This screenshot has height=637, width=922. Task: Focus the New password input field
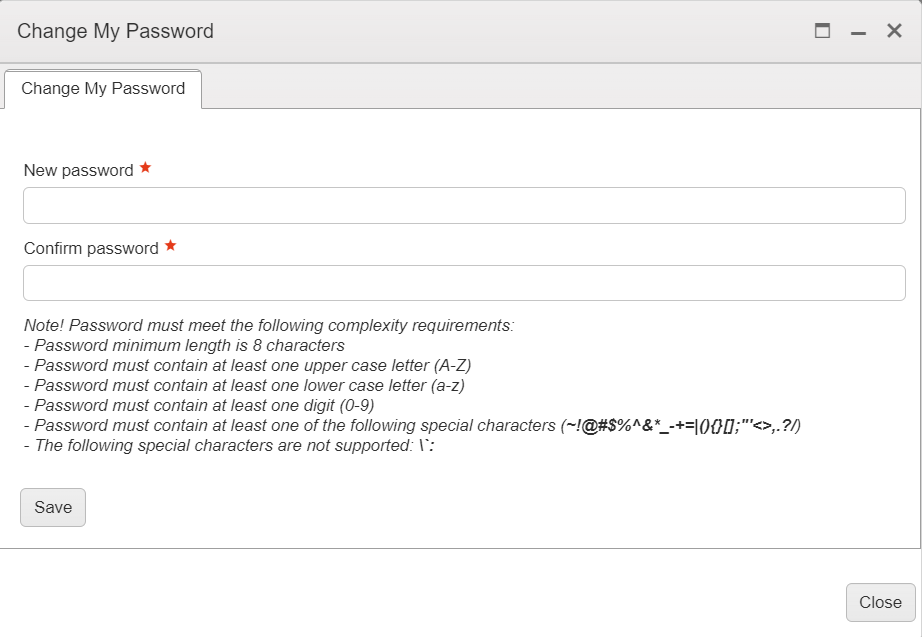[464, 206]
